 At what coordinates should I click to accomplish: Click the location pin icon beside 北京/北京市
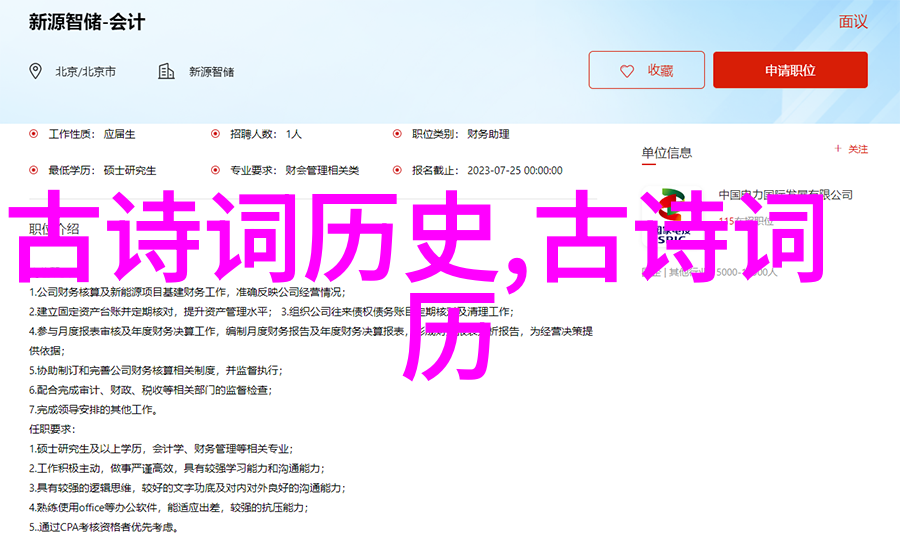(x=36, y=71)
